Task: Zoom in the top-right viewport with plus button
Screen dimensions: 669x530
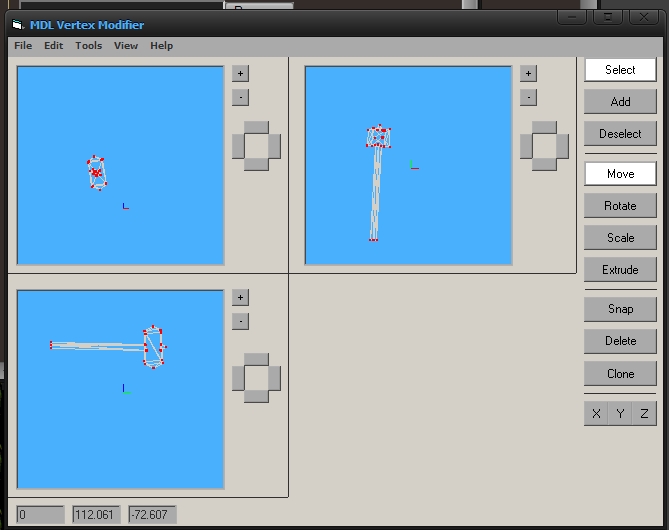Action: pyautogui.click(x=528, y=73)
